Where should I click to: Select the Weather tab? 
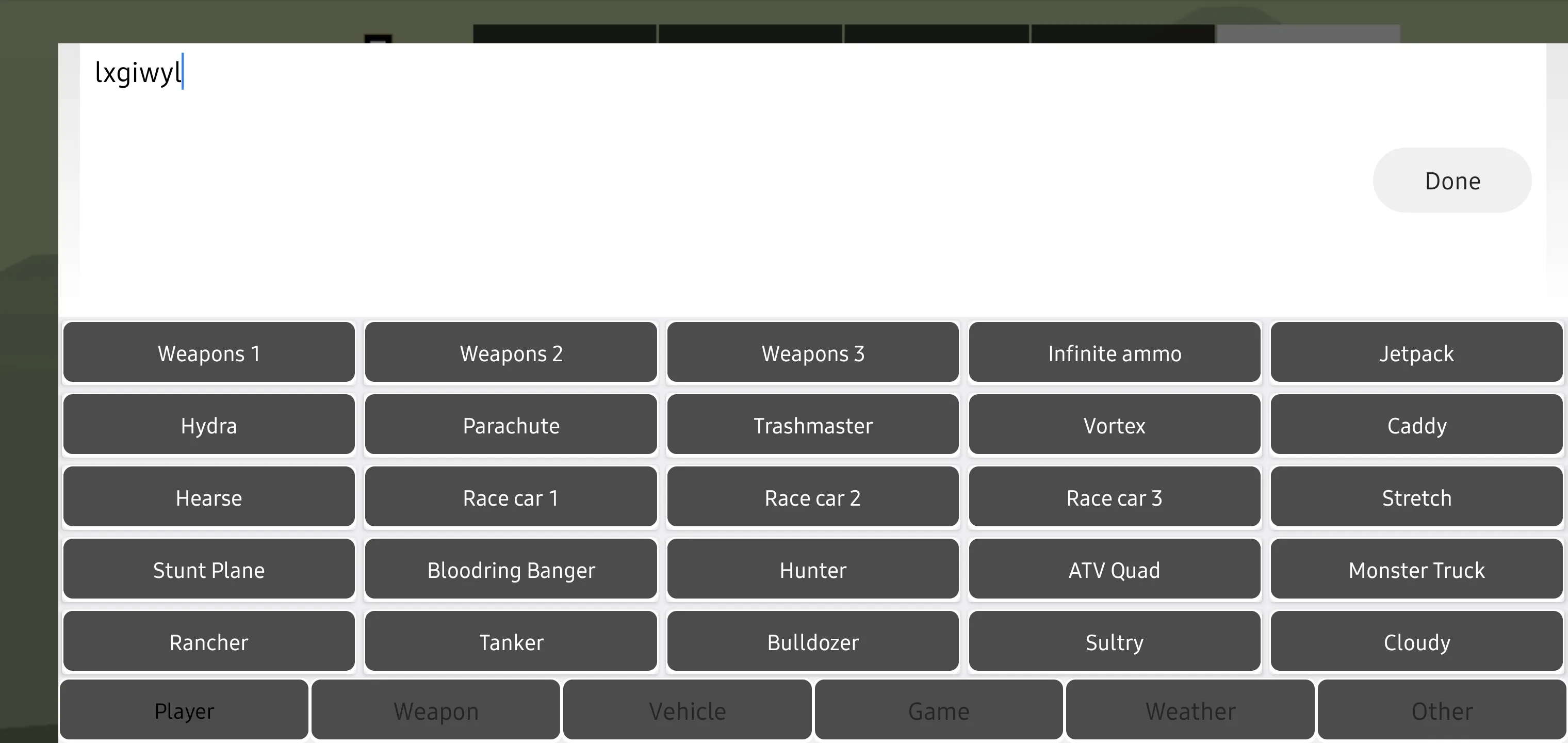[x=1190, y=710]
